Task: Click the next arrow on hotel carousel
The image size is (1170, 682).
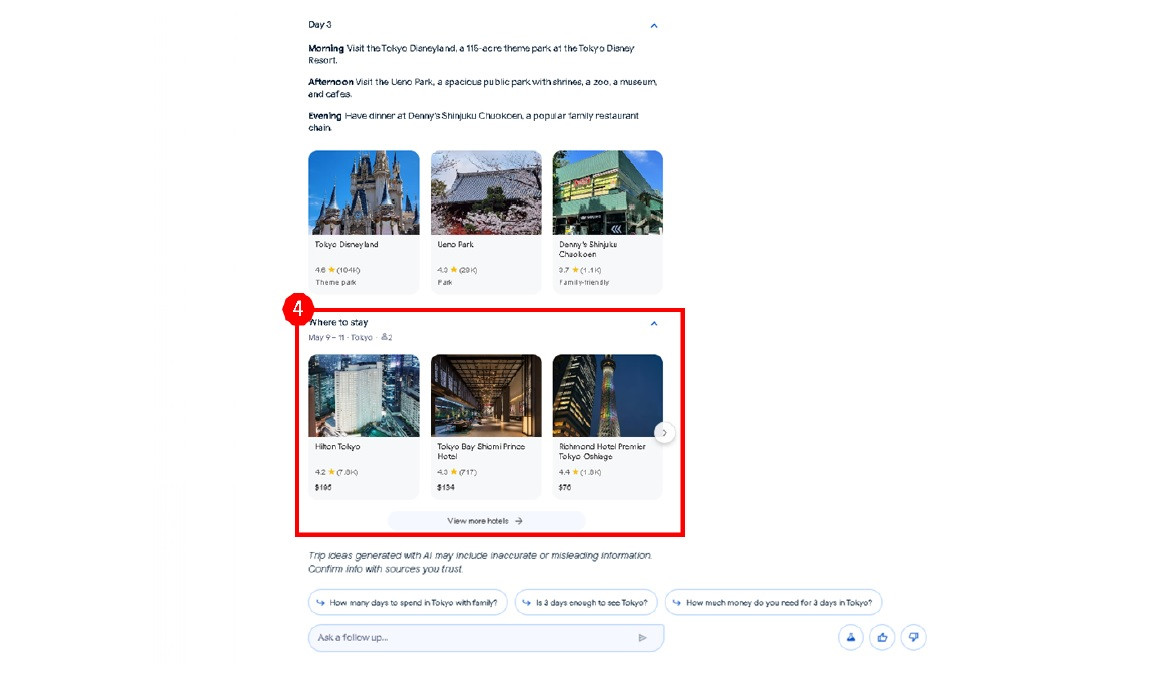Action: pos(664,433)
